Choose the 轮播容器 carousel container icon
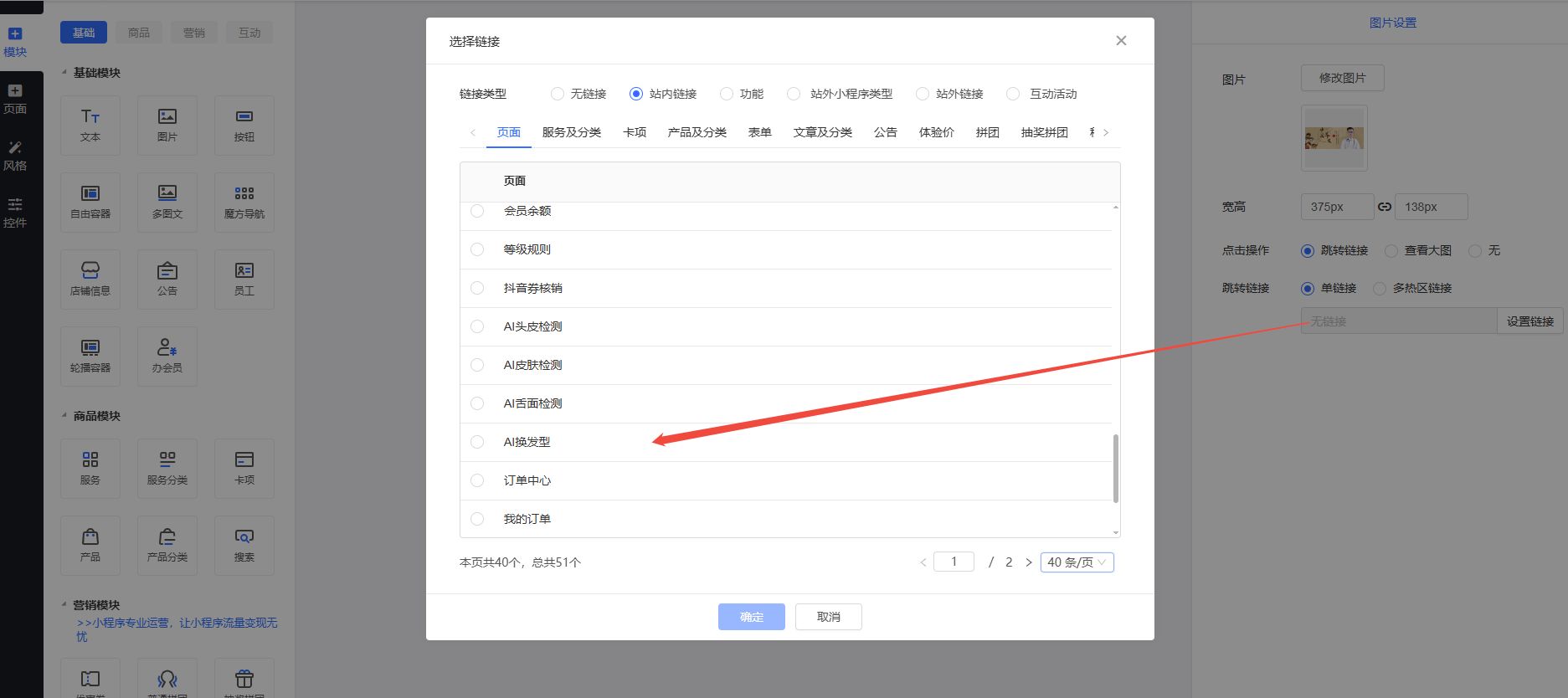The image size is (1568, 698). coord(90,356)
